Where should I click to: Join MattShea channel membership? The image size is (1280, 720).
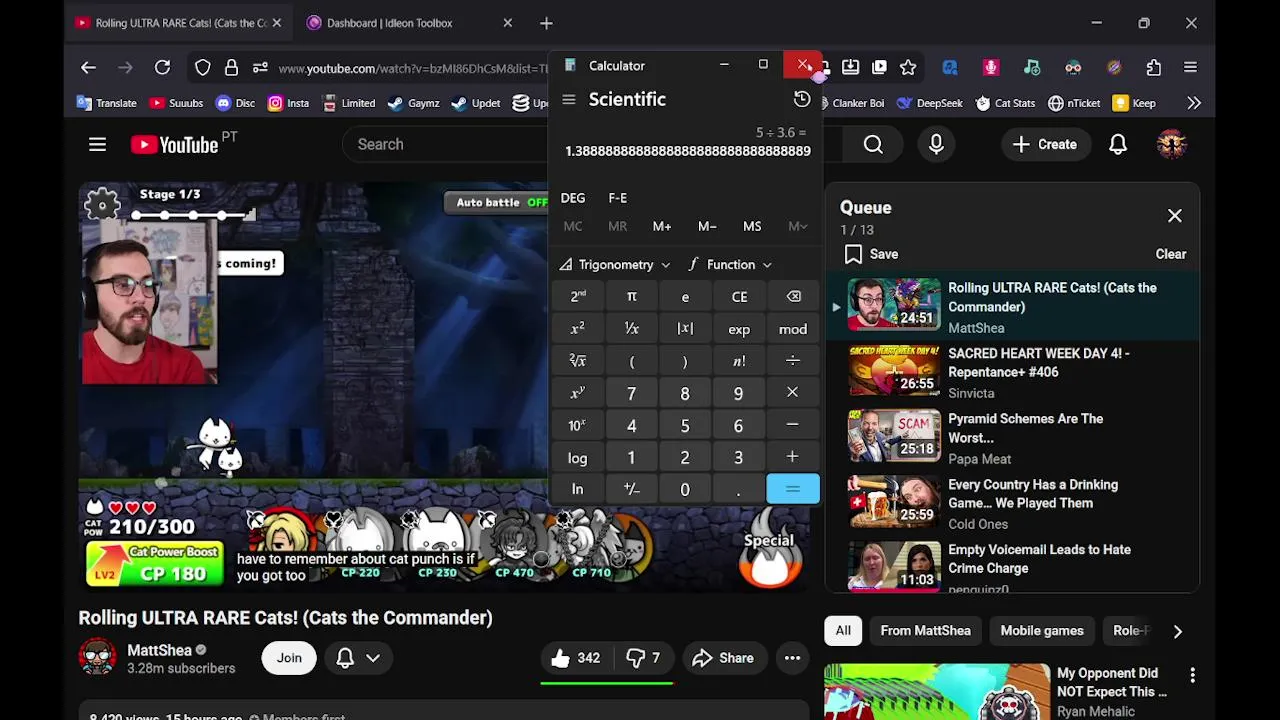point(289,658)
